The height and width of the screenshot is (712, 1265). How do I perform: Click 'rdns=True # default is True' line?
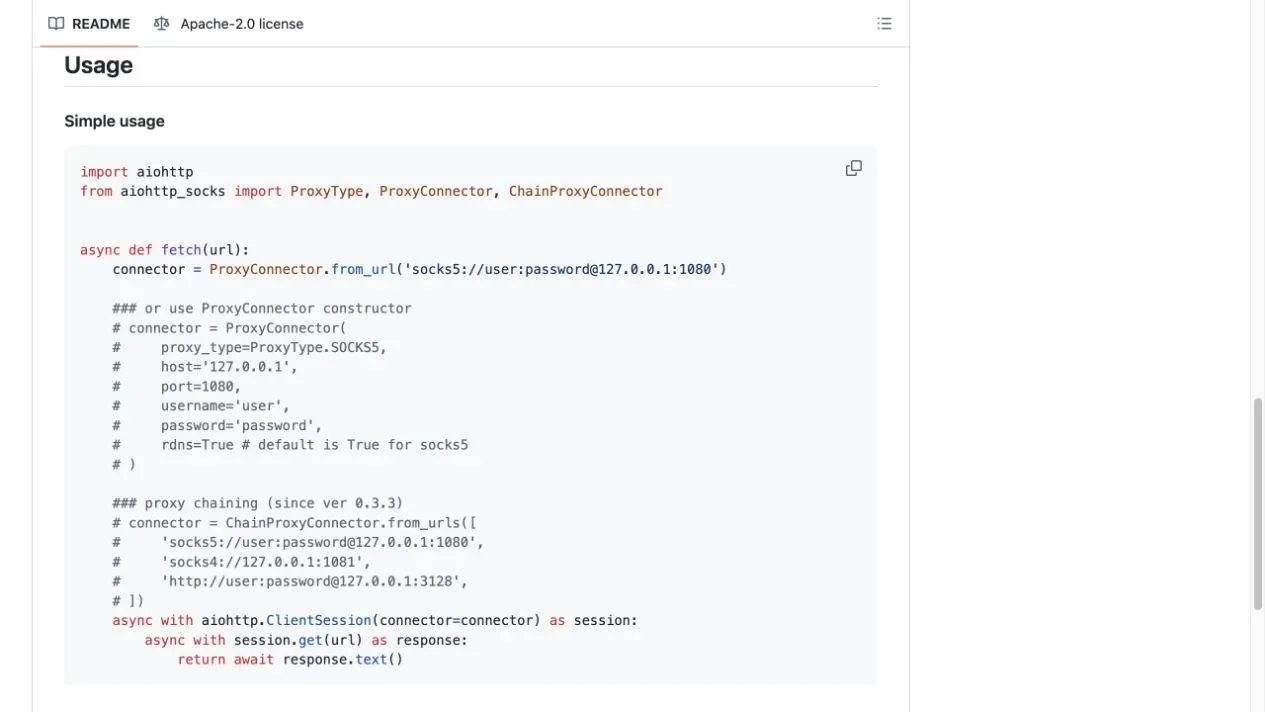tap(290, 445)
